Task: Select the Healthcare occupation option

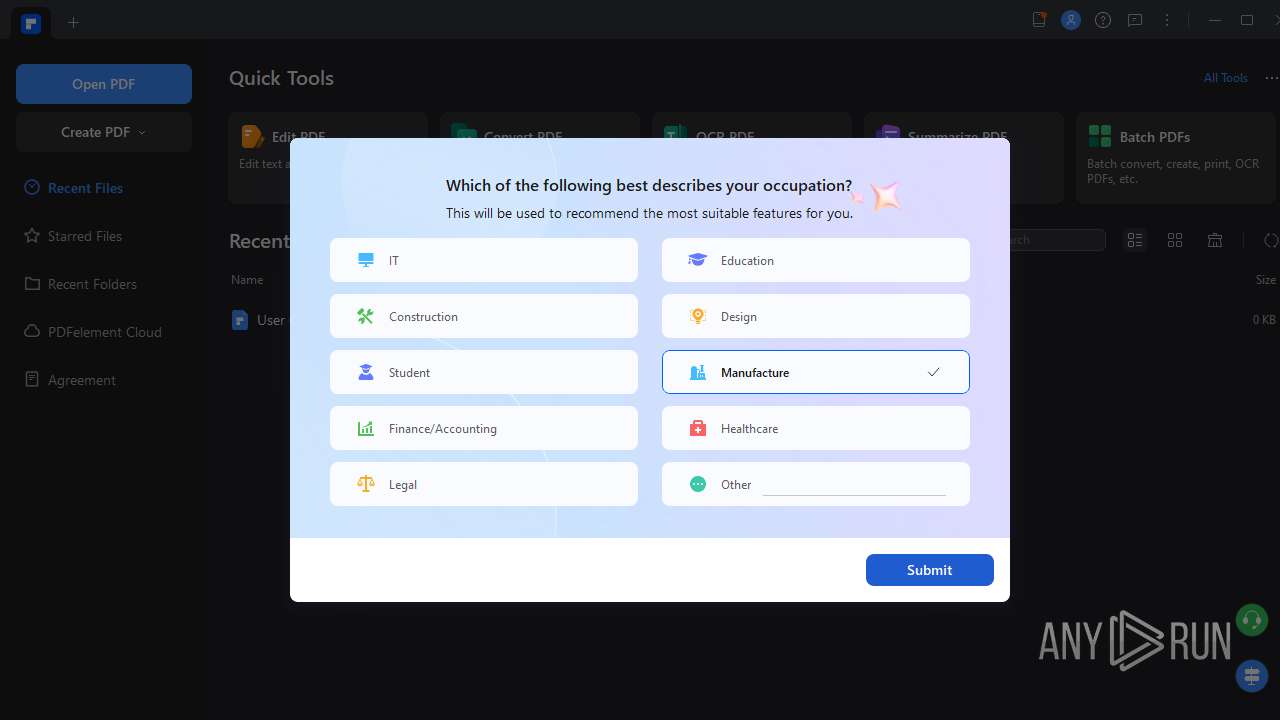Action: click(x=816, y=428)
